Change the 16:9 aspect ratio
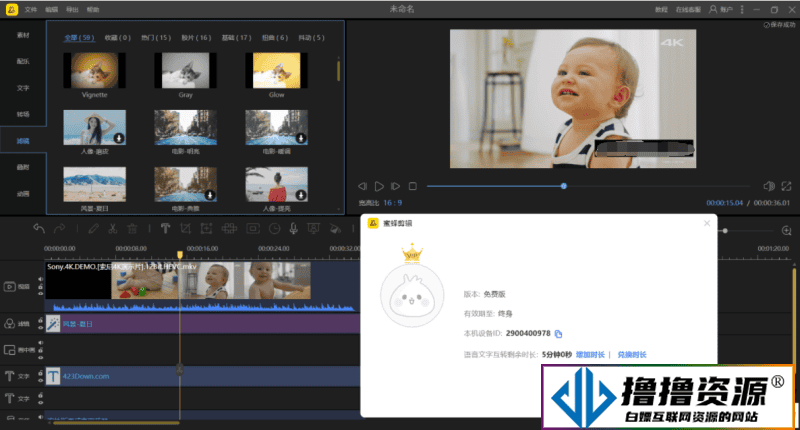The width and height of the screenshot is (800, 430). [392, 203]
